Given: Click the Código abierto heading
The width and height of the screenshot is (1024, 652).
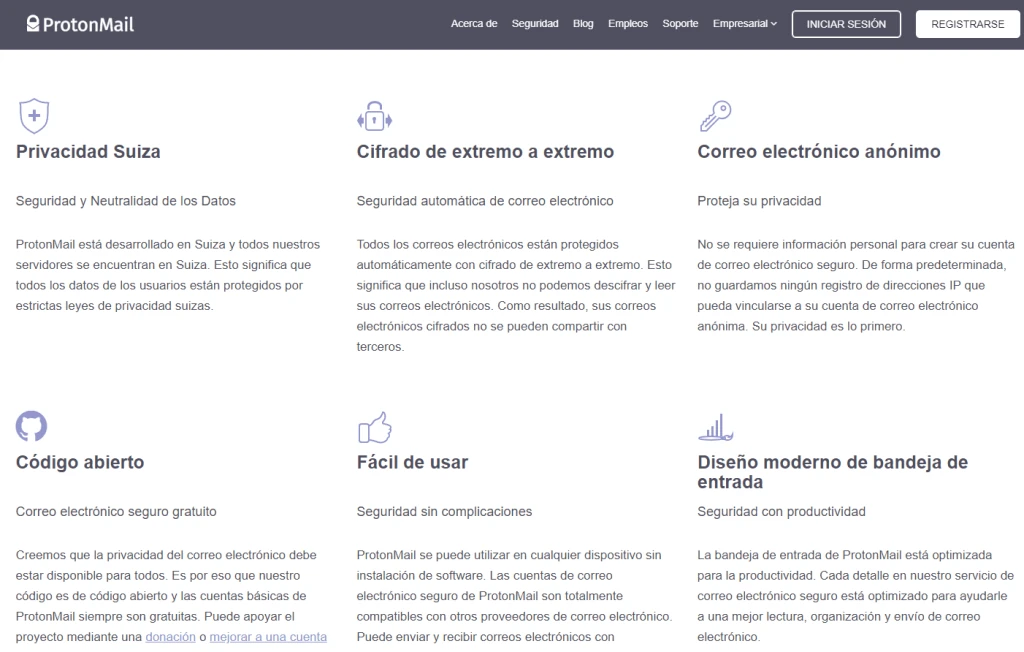Looking at the screenshot, I should 80,463.
